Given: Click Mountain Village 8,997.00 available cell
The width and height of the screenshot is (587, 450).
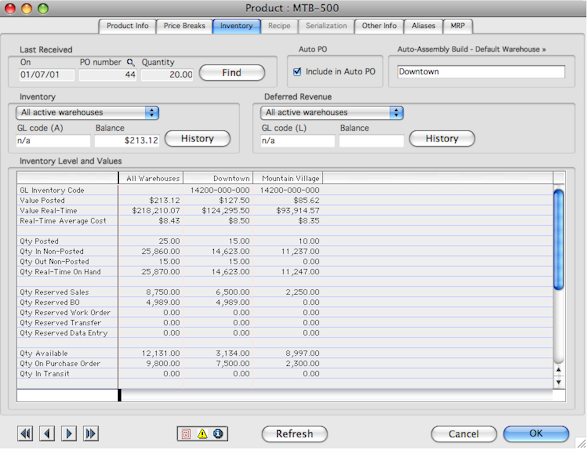Looking at the screenshot, I should pos(302,353).
